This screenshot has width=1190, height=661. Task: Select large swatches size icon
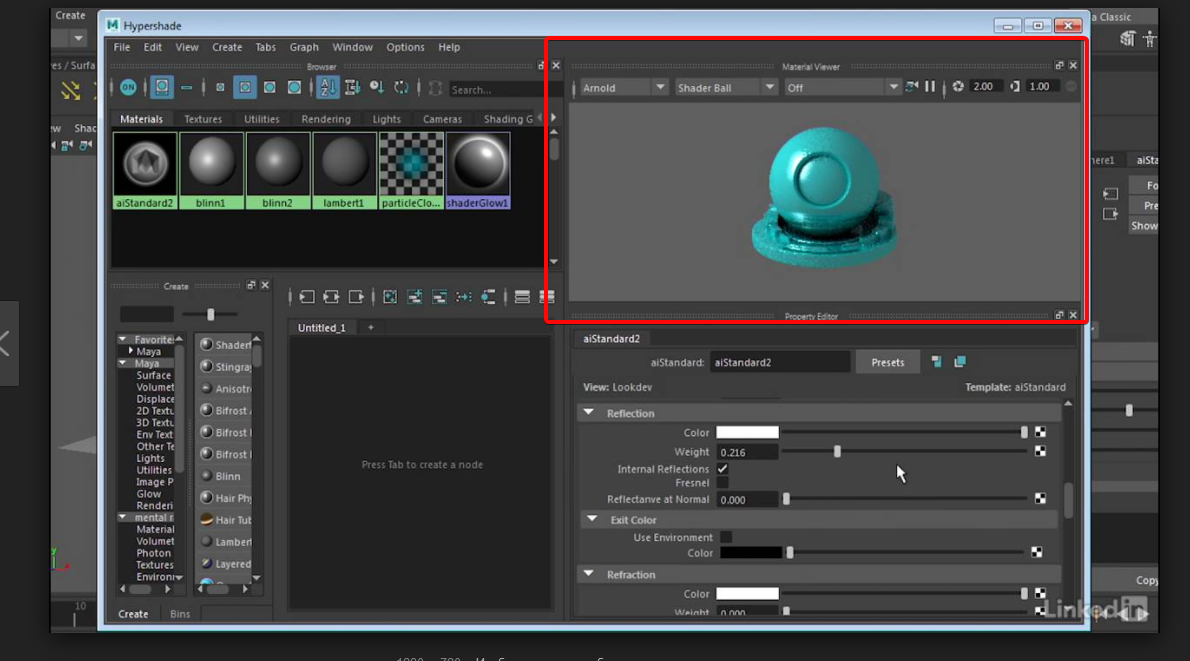pyautogui.click(x=269, y=88)
